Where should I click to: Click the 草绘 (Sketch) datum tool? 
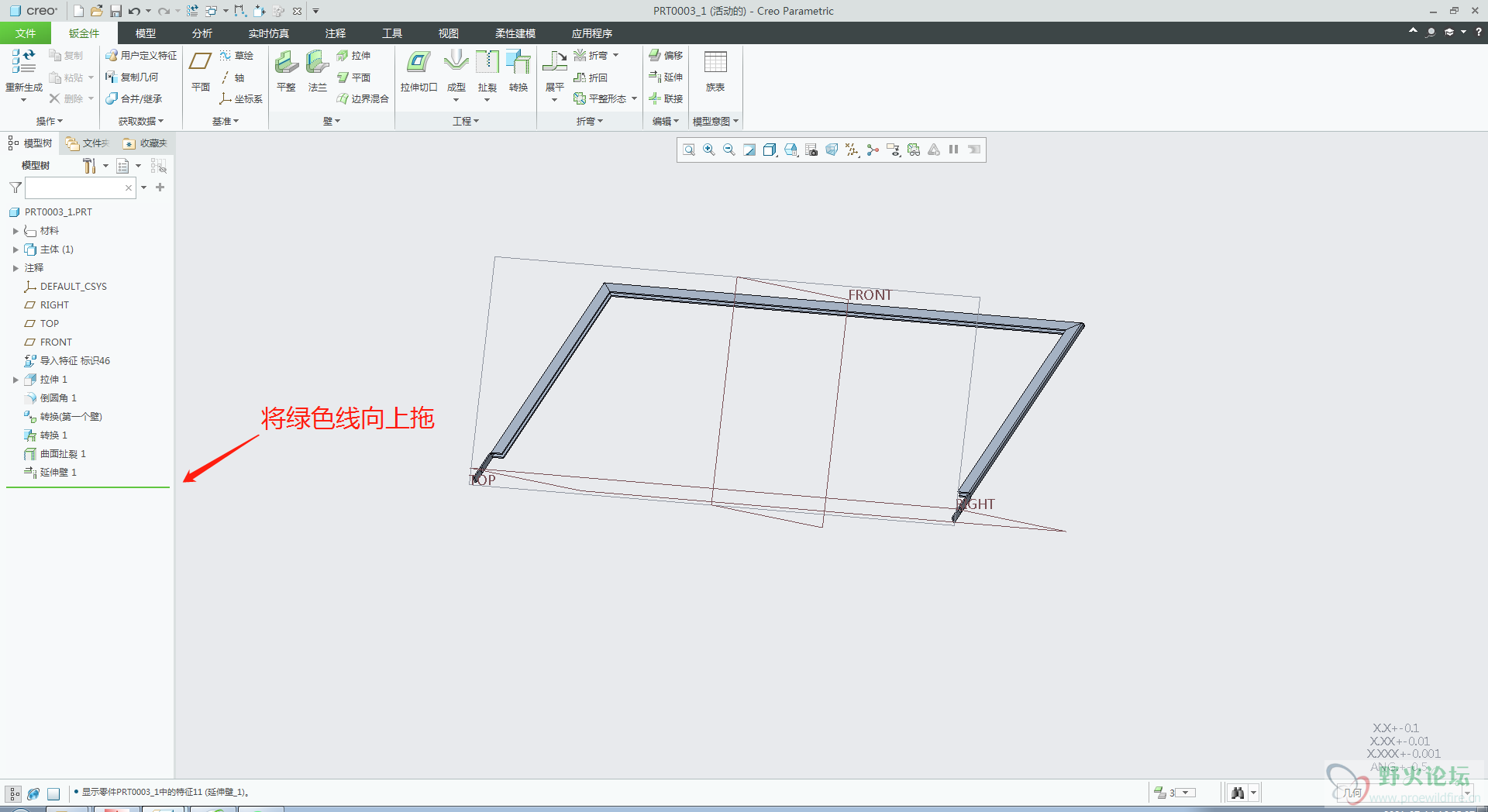237,56
